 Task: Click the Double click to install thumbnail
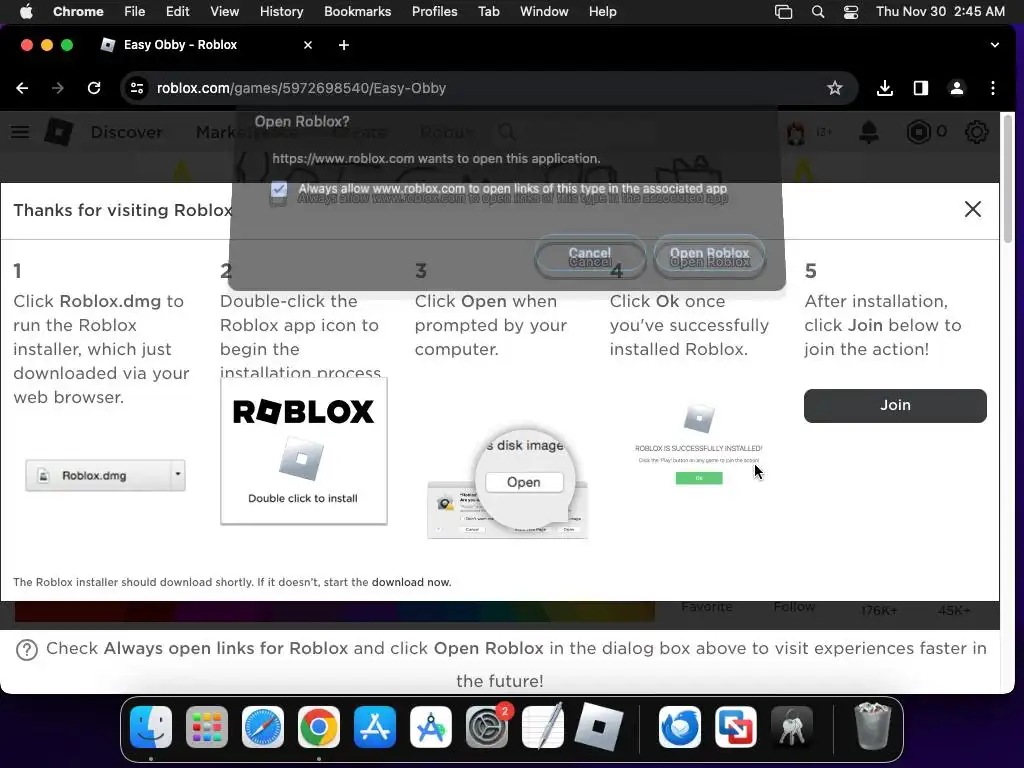point(304,451)
